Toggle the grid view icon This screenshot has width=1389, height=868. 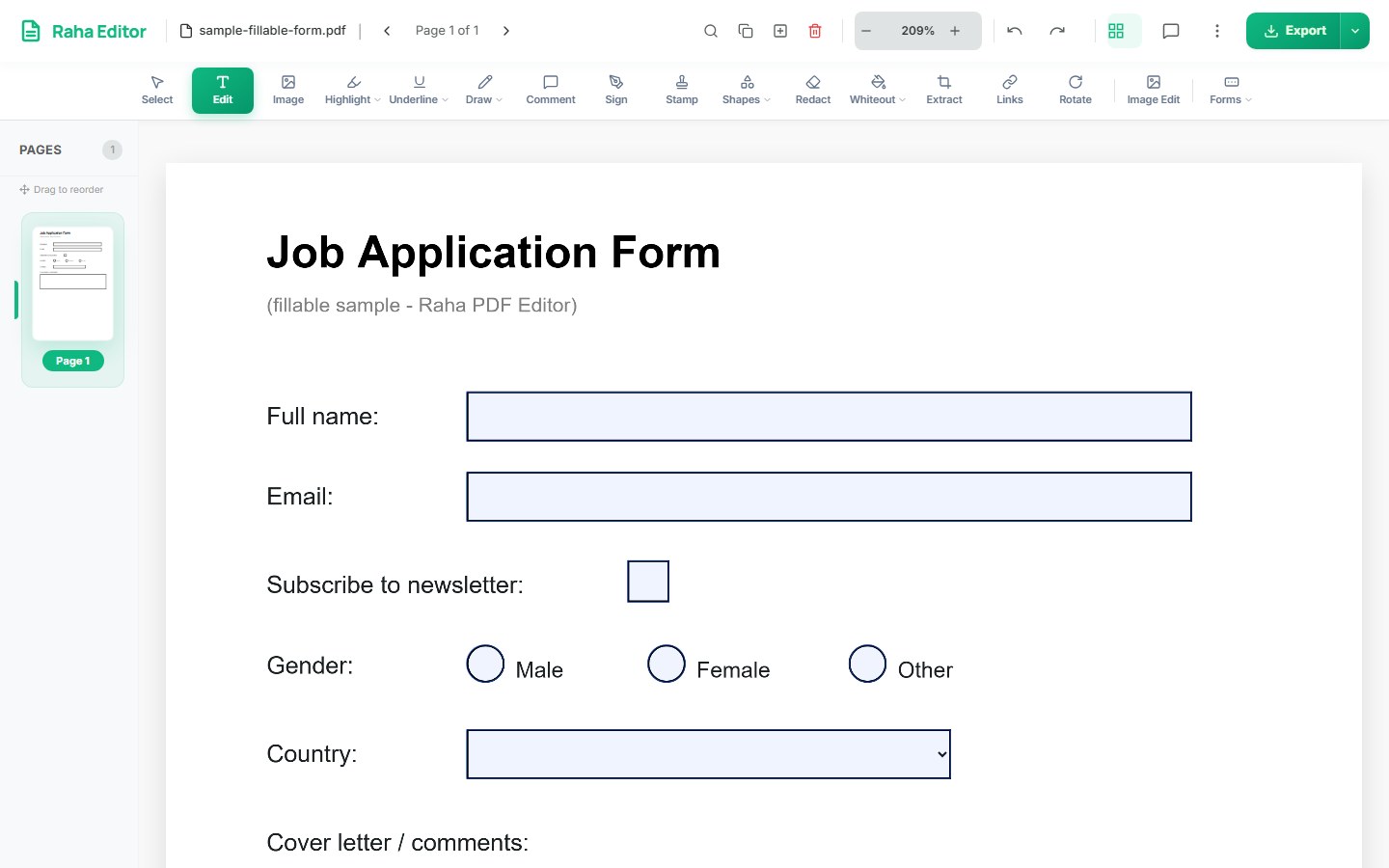pyautogui.click(x=1117, y=31)
